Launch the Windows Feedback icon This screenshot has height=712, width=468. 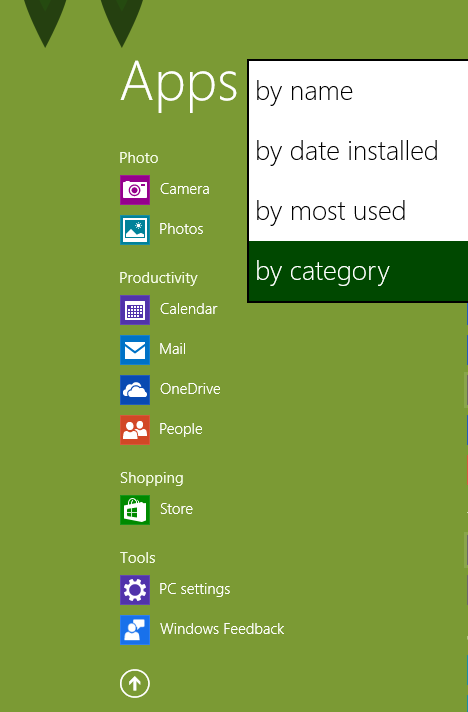(135, 629)
